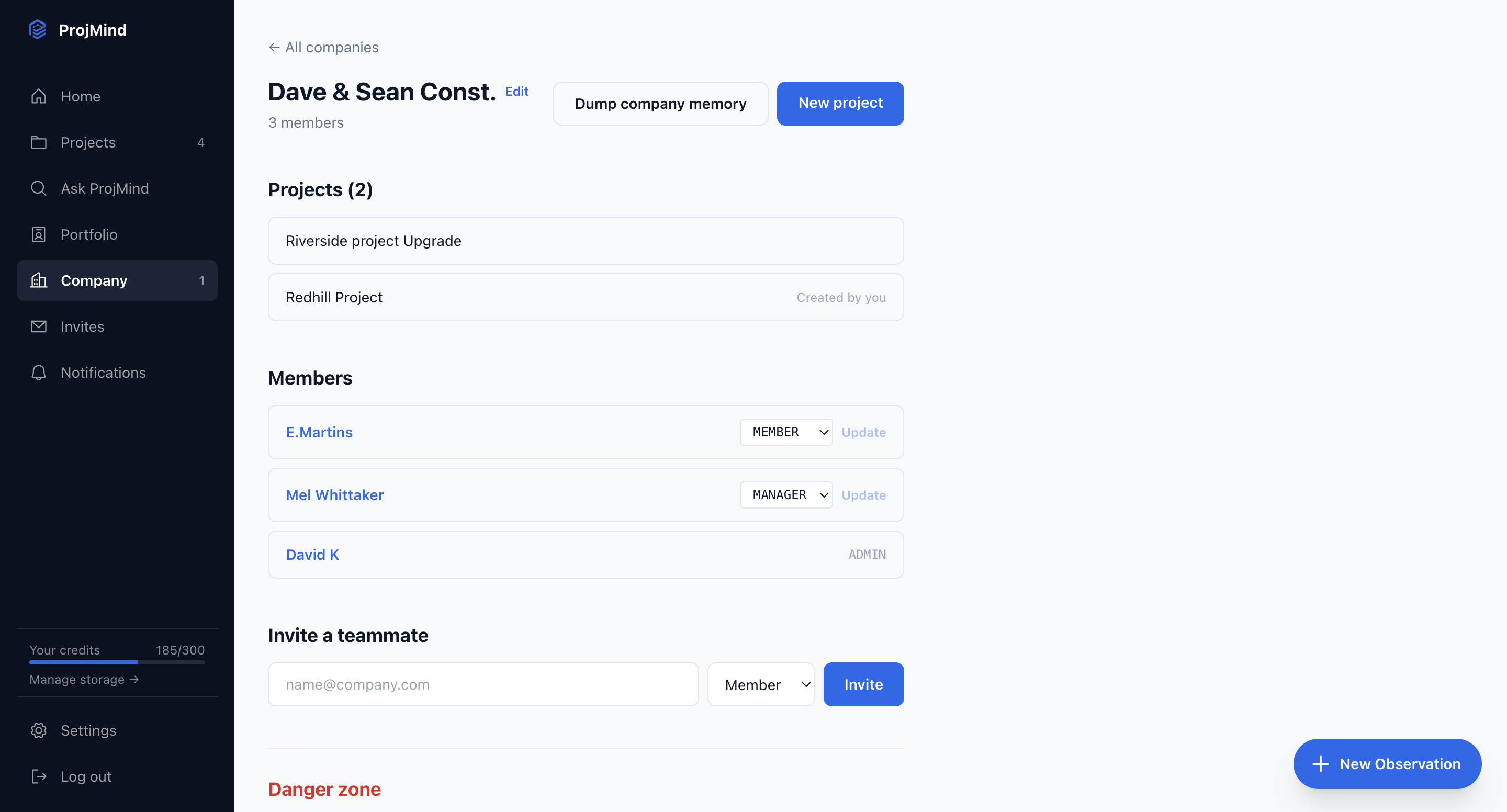Click the Dump company memory button

(660, 104)
